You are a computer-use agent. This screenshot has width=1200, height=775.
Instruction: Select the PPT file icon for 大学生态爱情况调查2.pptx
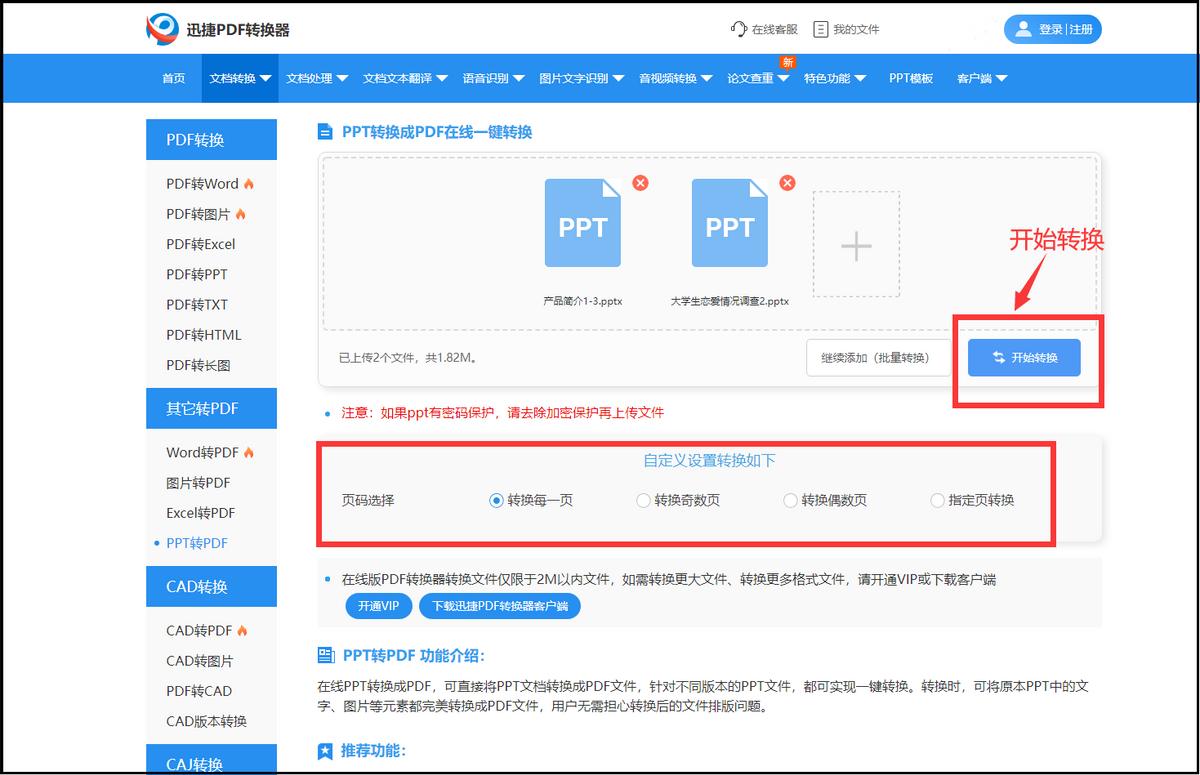(730, 222)
